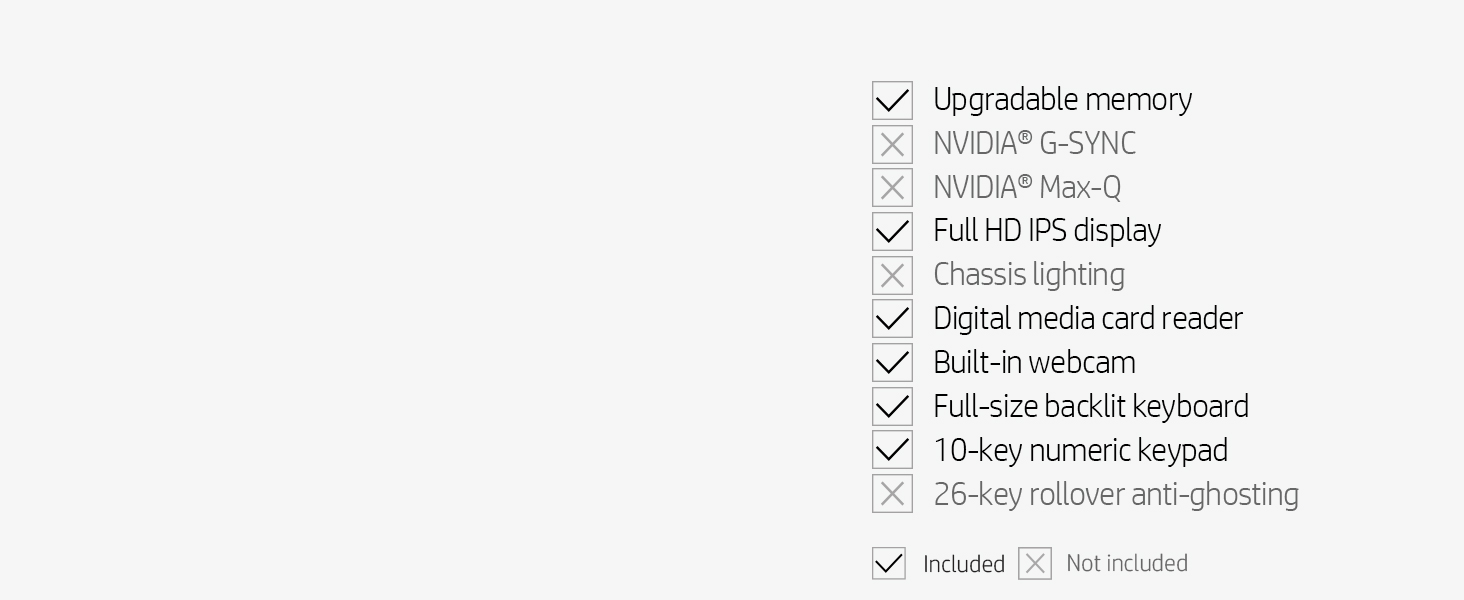Click the Included legend checkmark icon

click(x=888, y=564)
